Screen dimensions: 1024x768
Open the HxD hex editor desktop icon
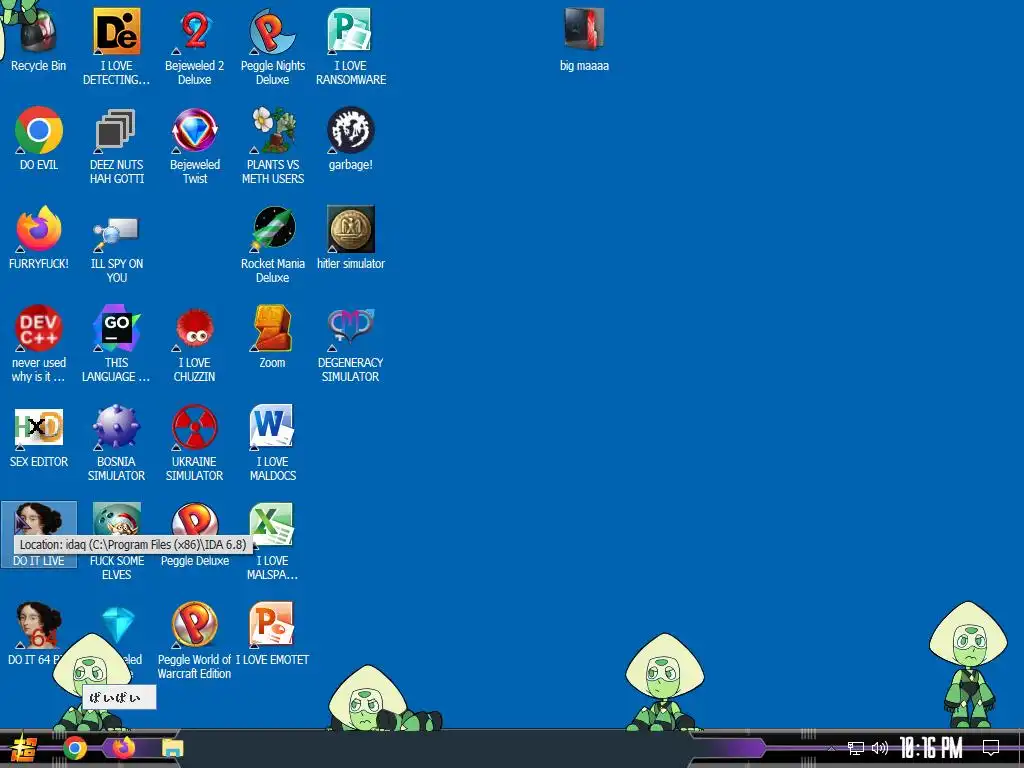(39, 436)
